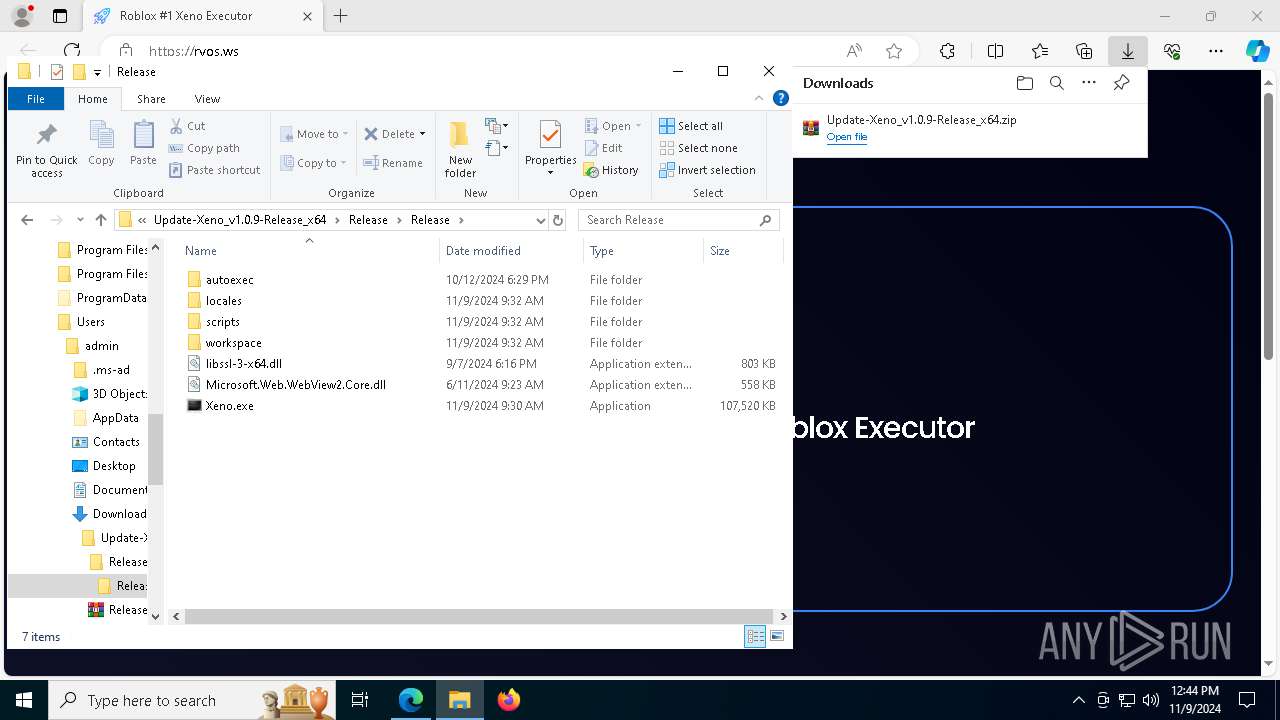Select the Xeno.exe file
Screen dimensions: 1280x720
tap(230, 406)
